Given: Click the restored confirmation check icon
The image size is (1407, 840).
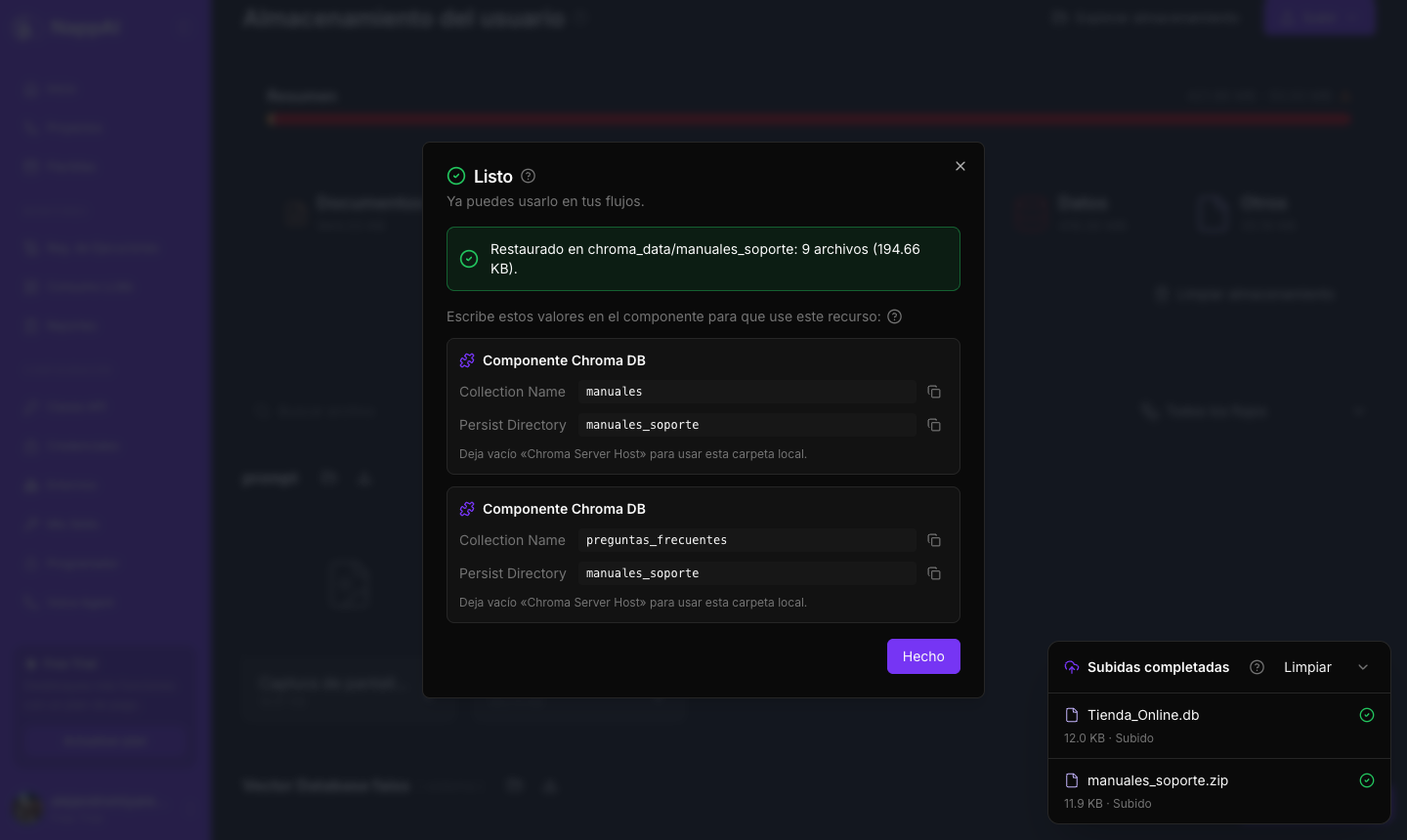Looking at the screenshot, I should 469,259.
